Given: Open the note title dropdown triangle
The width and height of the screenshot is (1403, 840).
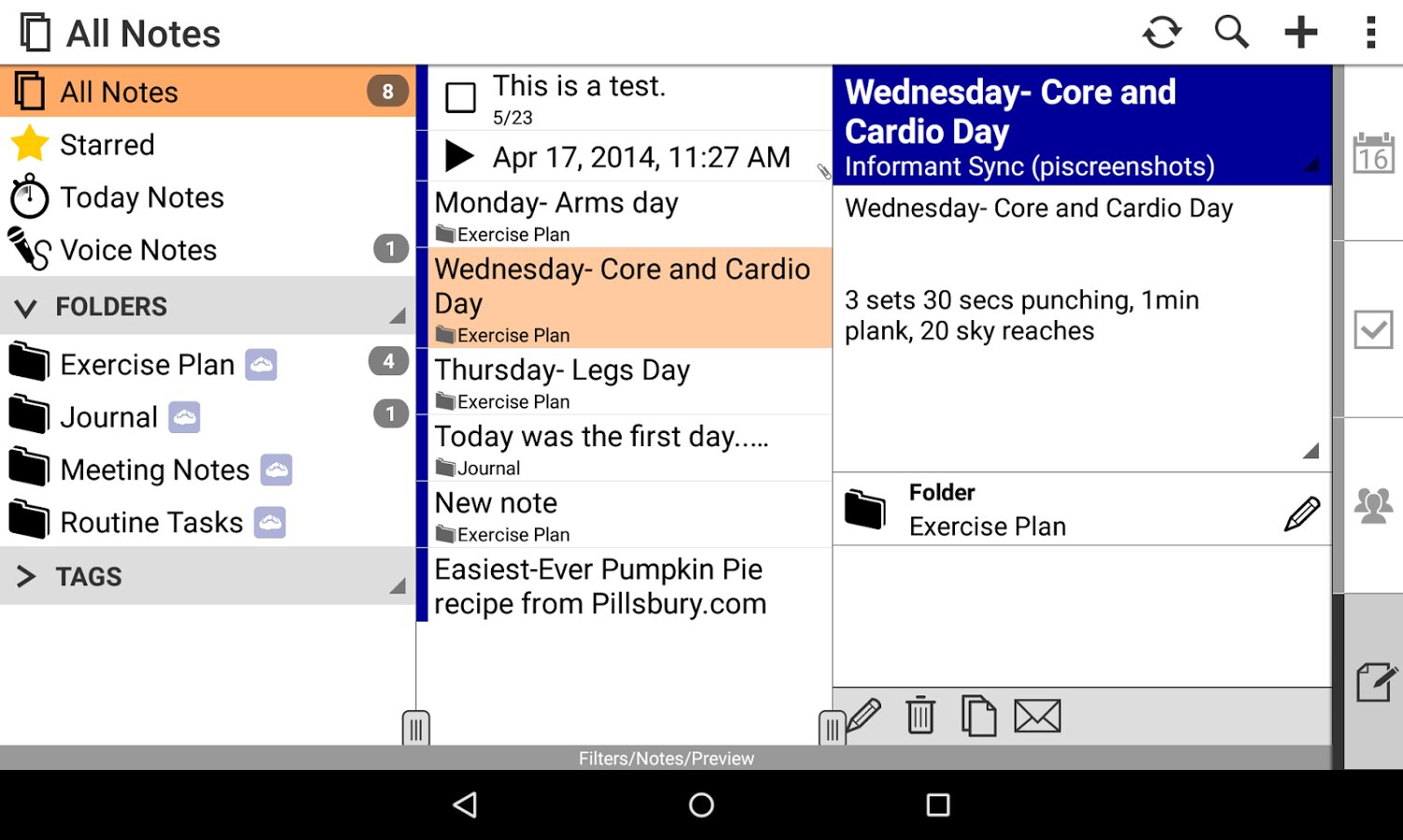Looking at the screenshot, I should click(x=1312, y=166).
